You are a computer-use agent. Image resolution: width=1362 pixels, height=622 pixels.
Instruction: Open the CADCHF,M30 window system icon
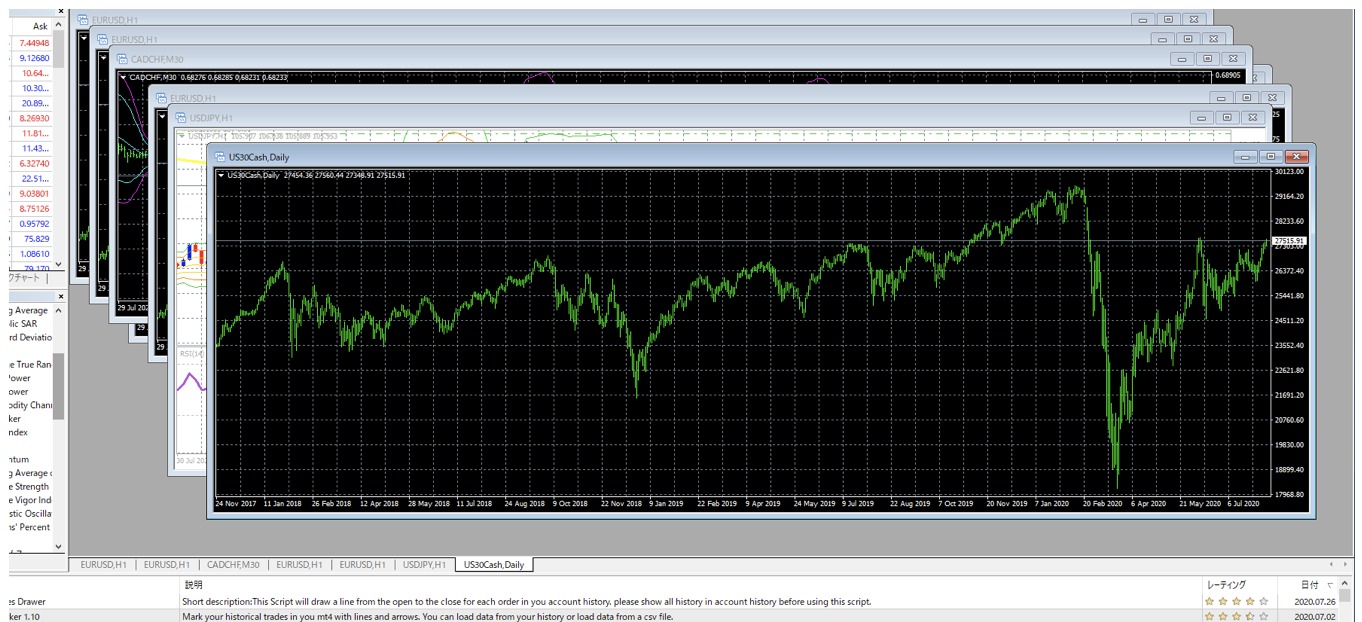122,59
